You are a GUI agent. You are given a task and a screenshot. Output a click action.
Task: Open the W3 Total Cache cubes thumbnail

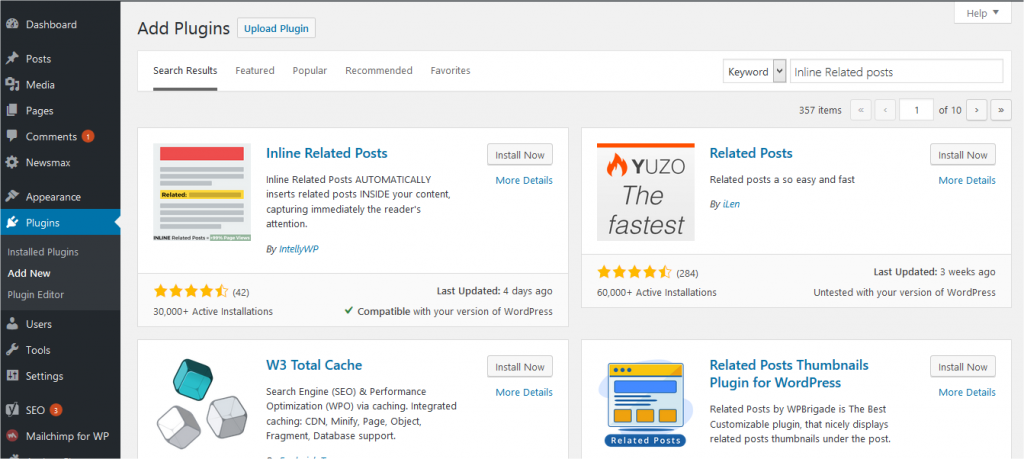202,405
